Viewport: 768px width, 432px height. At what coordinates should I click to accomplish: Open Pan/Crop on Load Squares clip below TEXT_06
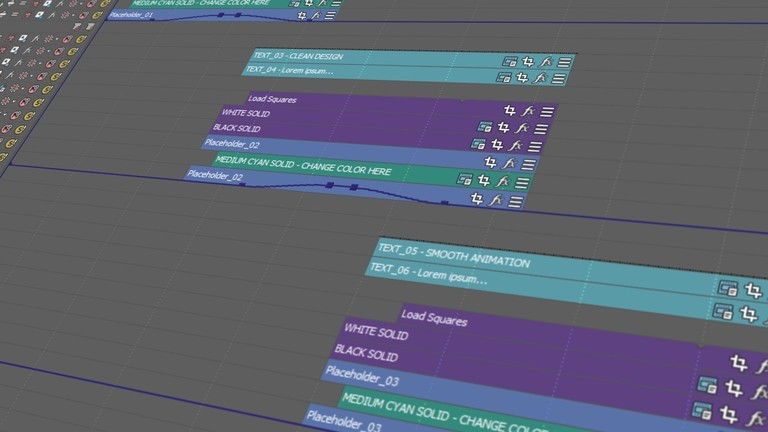(x=739, y=364)
